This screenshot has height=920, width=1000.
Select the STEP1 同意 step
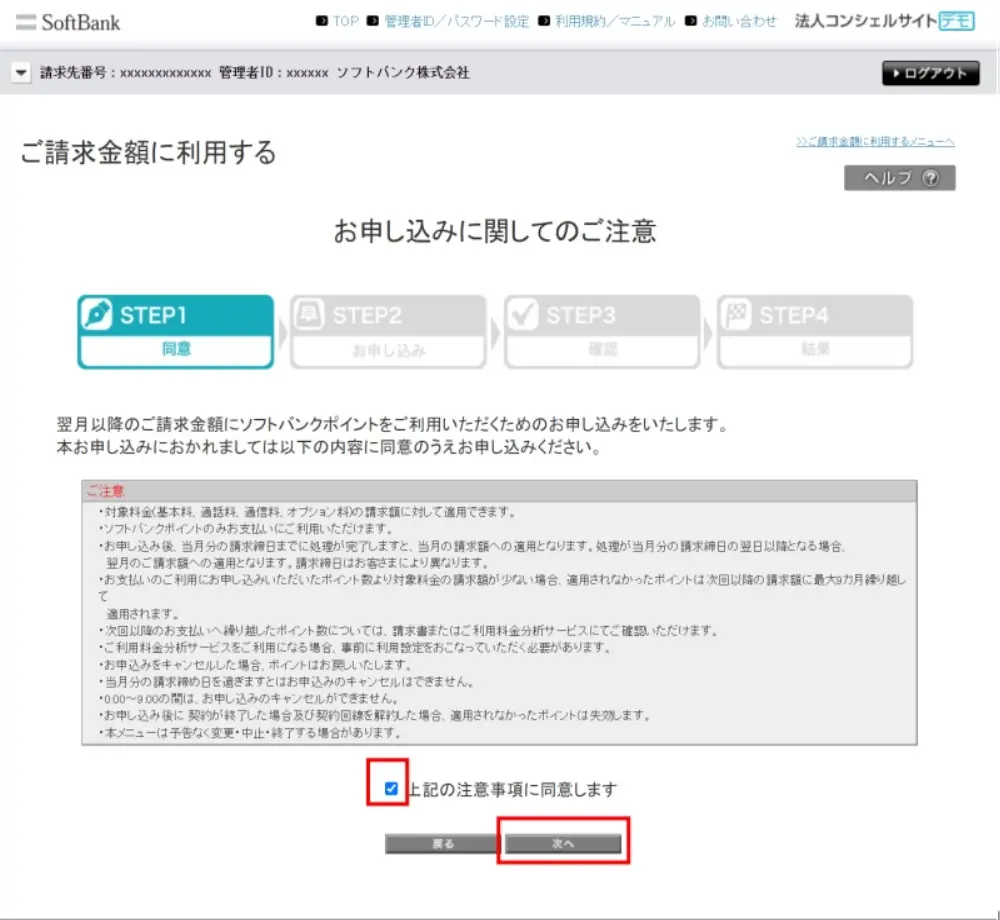tap(176, 332)
